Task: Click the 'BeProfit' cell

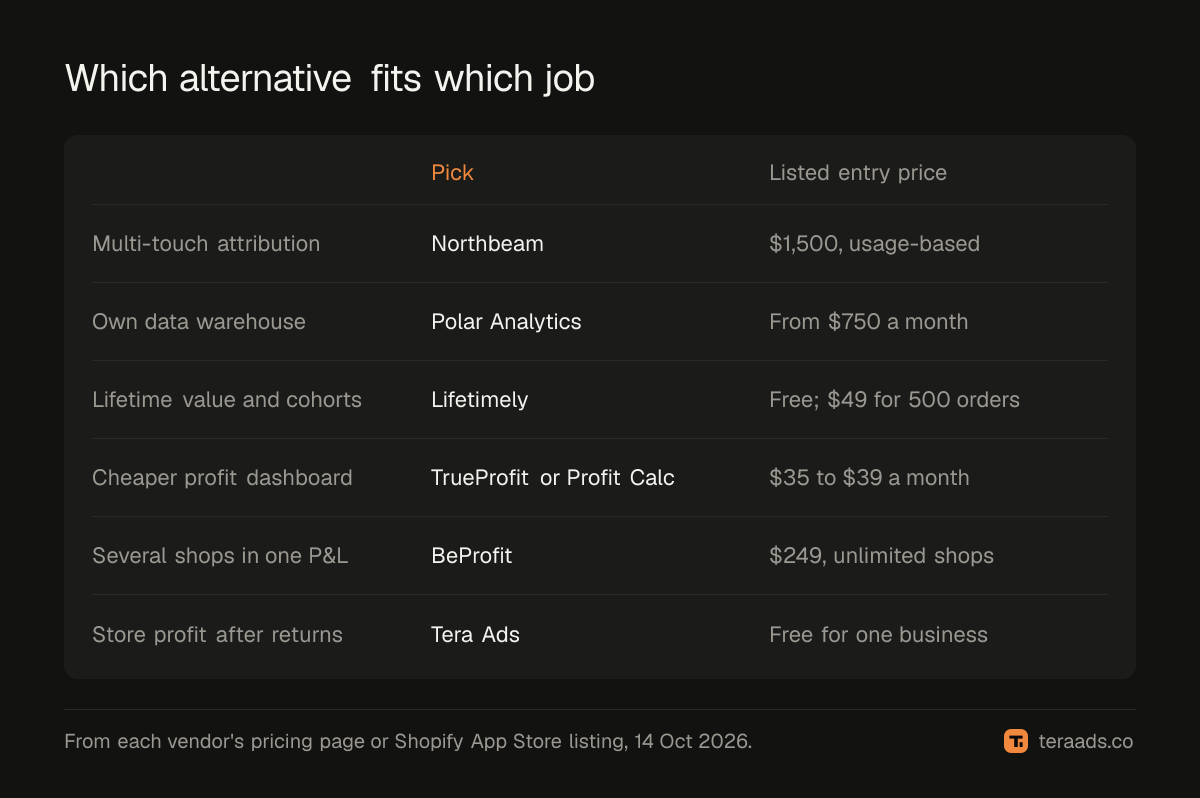Action: click(x=471, y=555)
